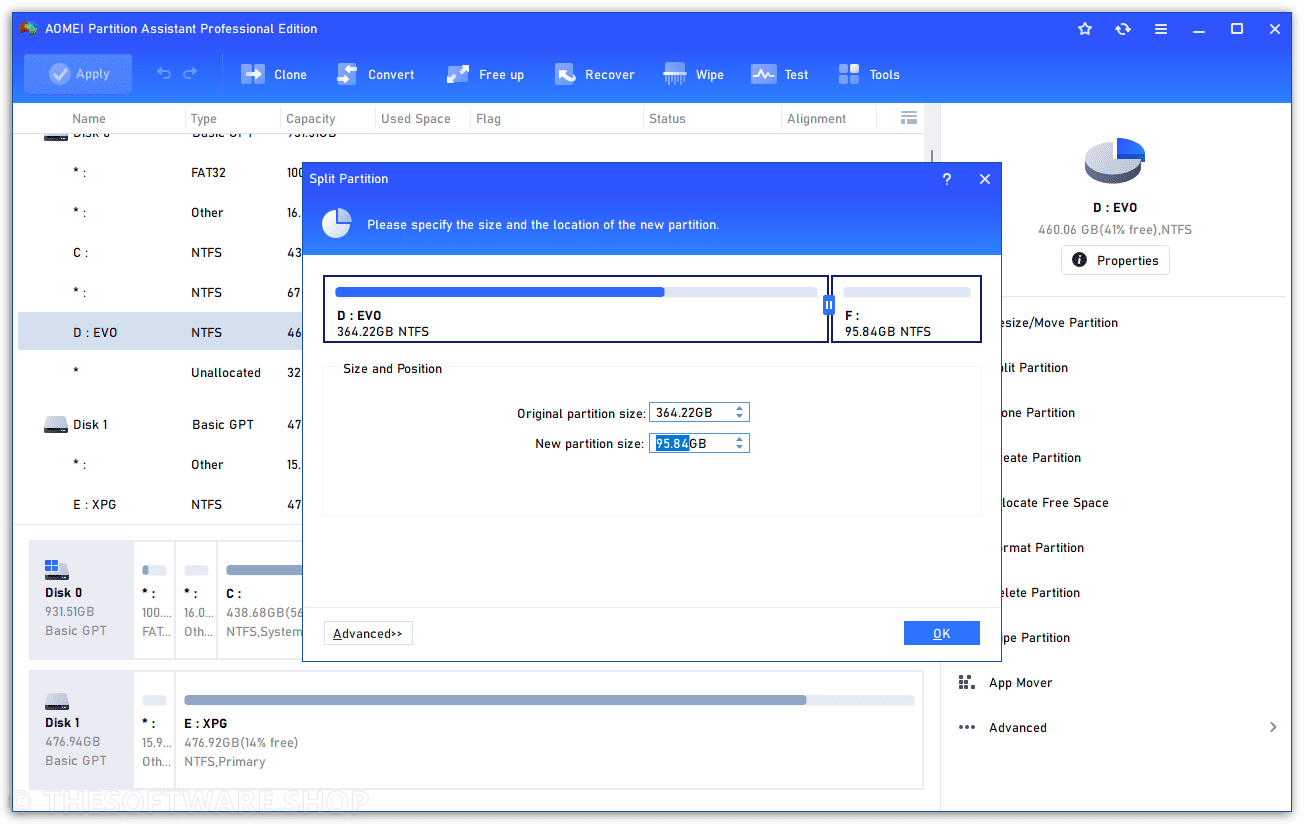The height and width of the screenshot is (824, 1304).
Task: Select the F: new partition box in dialog
Action: [x=906, y=309]
